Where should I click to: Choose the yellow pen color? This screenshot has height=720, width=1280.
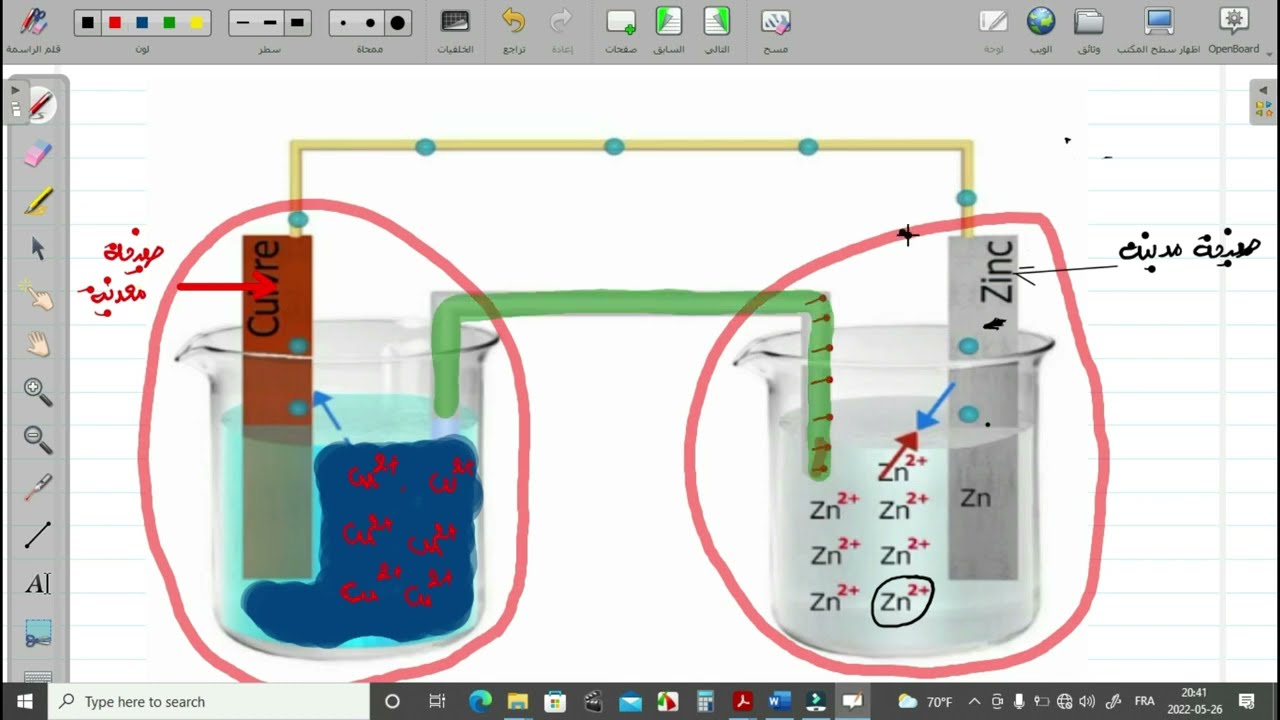click(x=196, y=22)
